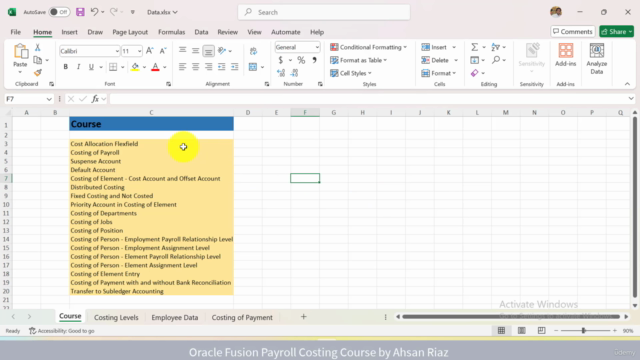Open the font size dropdown

(140, 51)
